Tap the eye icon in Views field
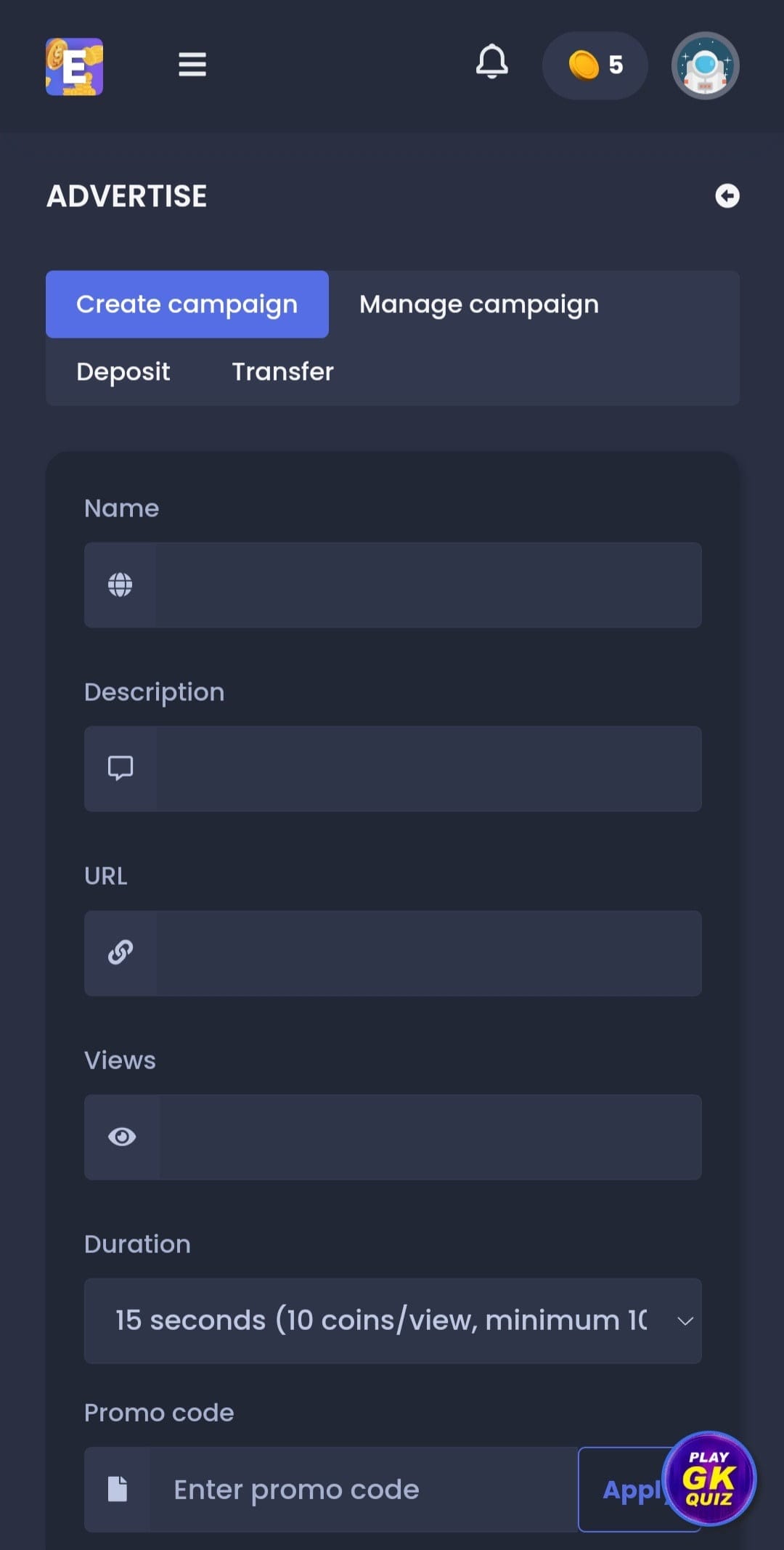This screenshot has width=784, height=1550. click(x=122, y=1137)
